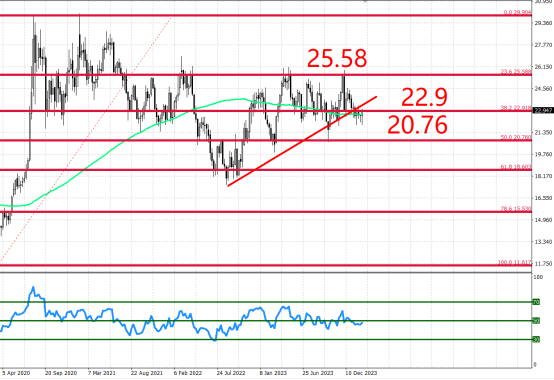The height and width of the screenshot is (380, 554).
Task: Click the 10 Dec 2023 date label
Action: [x=361, y=373]
